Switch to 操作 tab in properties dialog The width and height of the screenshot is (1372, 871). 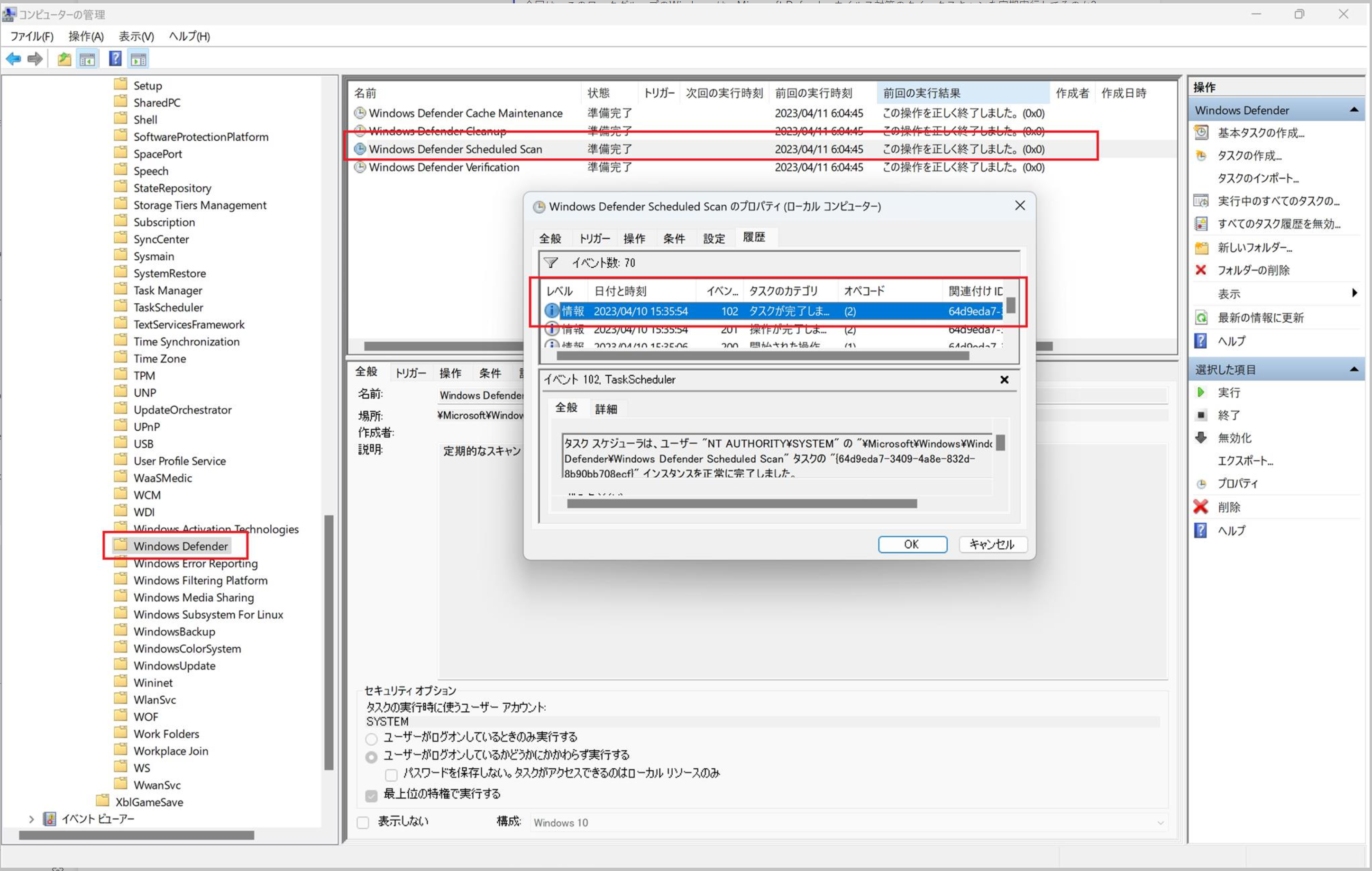click(x=634, y=238)
